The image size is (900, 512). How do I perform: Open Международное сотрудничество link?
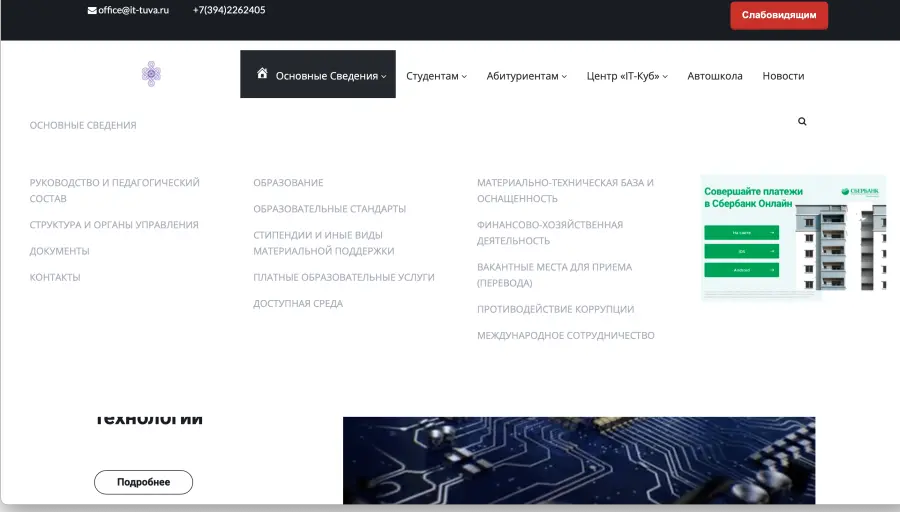click(x=565, y=336)
